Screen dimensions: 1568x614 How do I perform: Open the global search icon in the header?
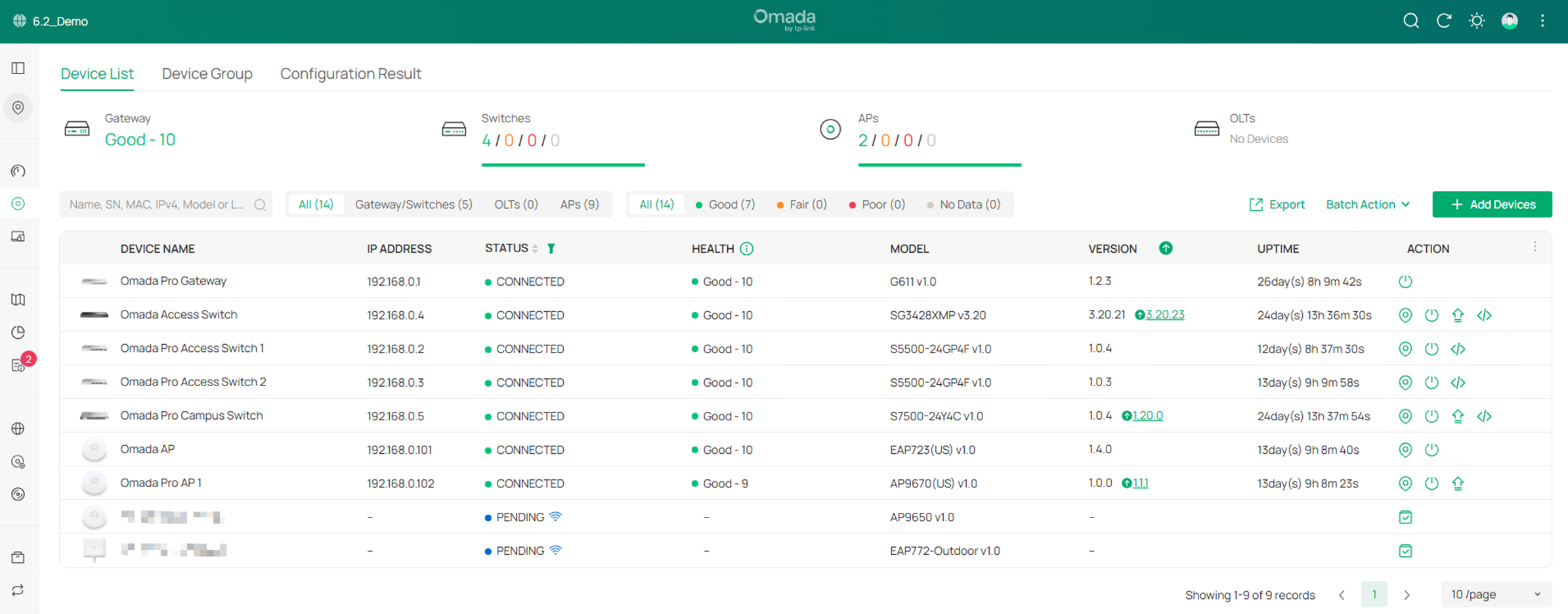[1410, 20]
